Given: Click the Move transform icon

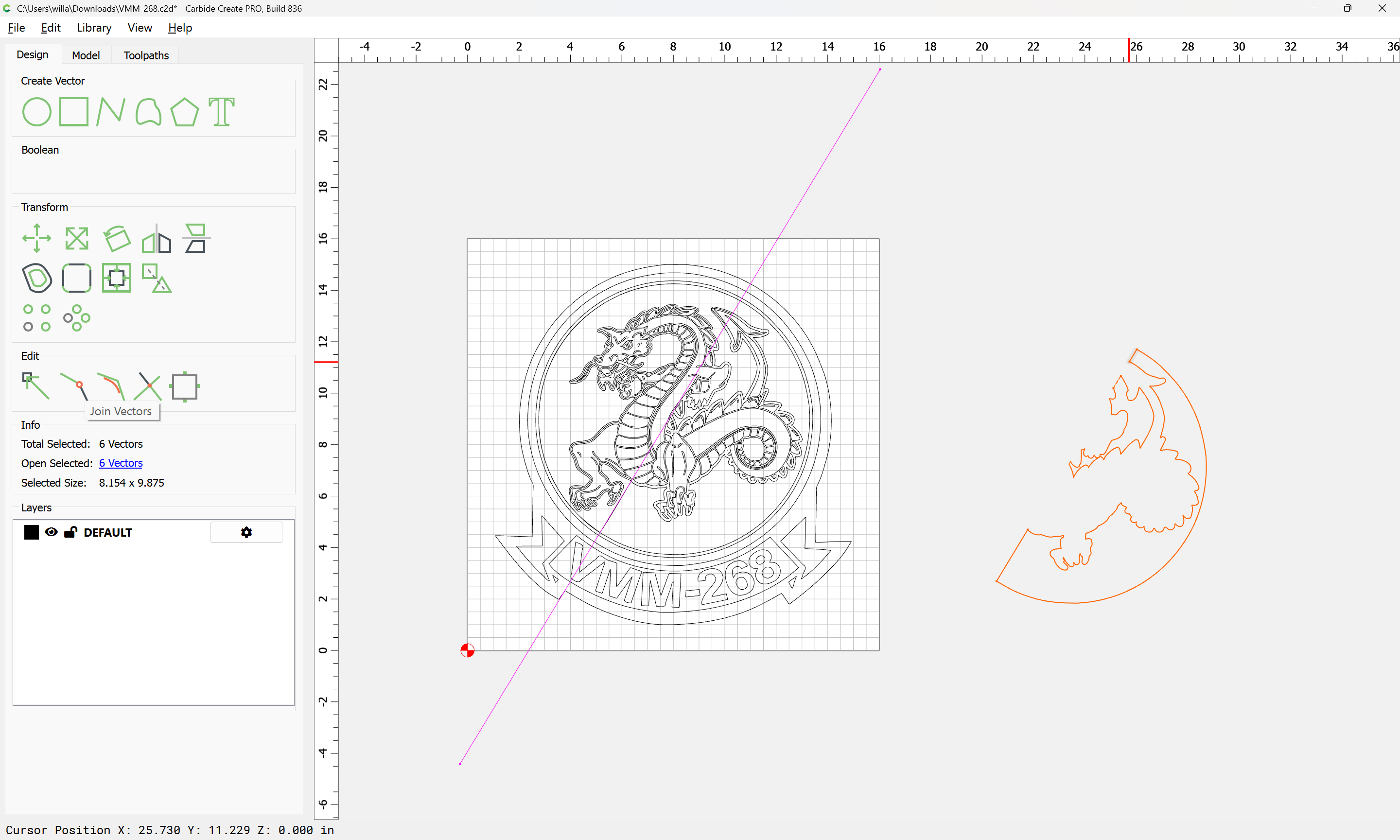Looking at the screenshot, I should click(37, 238).
